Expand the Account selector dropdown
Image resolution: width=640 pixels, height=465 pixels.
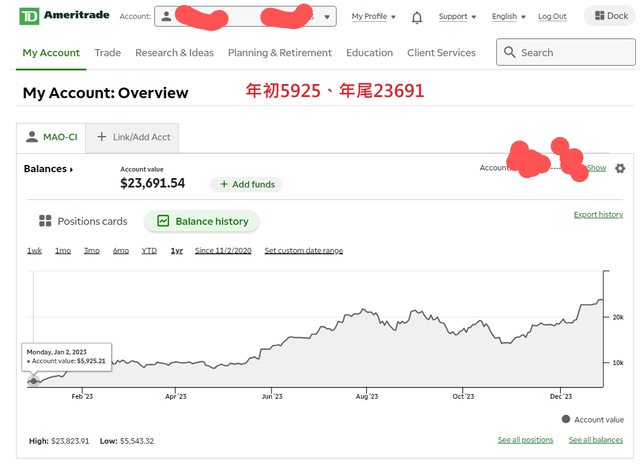[x=327, y=17]
